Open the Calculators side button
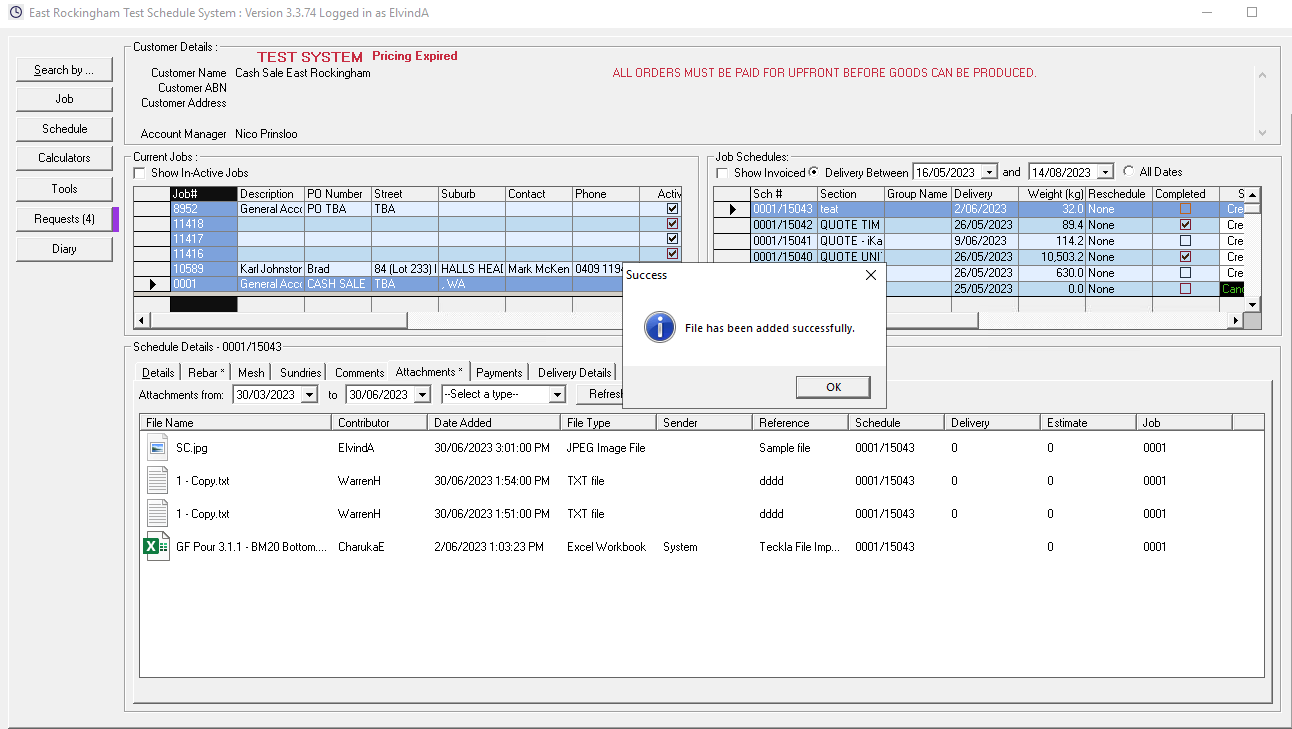Screen dimensions: 1292x729 pyautogui.click(x=64, y=158)
